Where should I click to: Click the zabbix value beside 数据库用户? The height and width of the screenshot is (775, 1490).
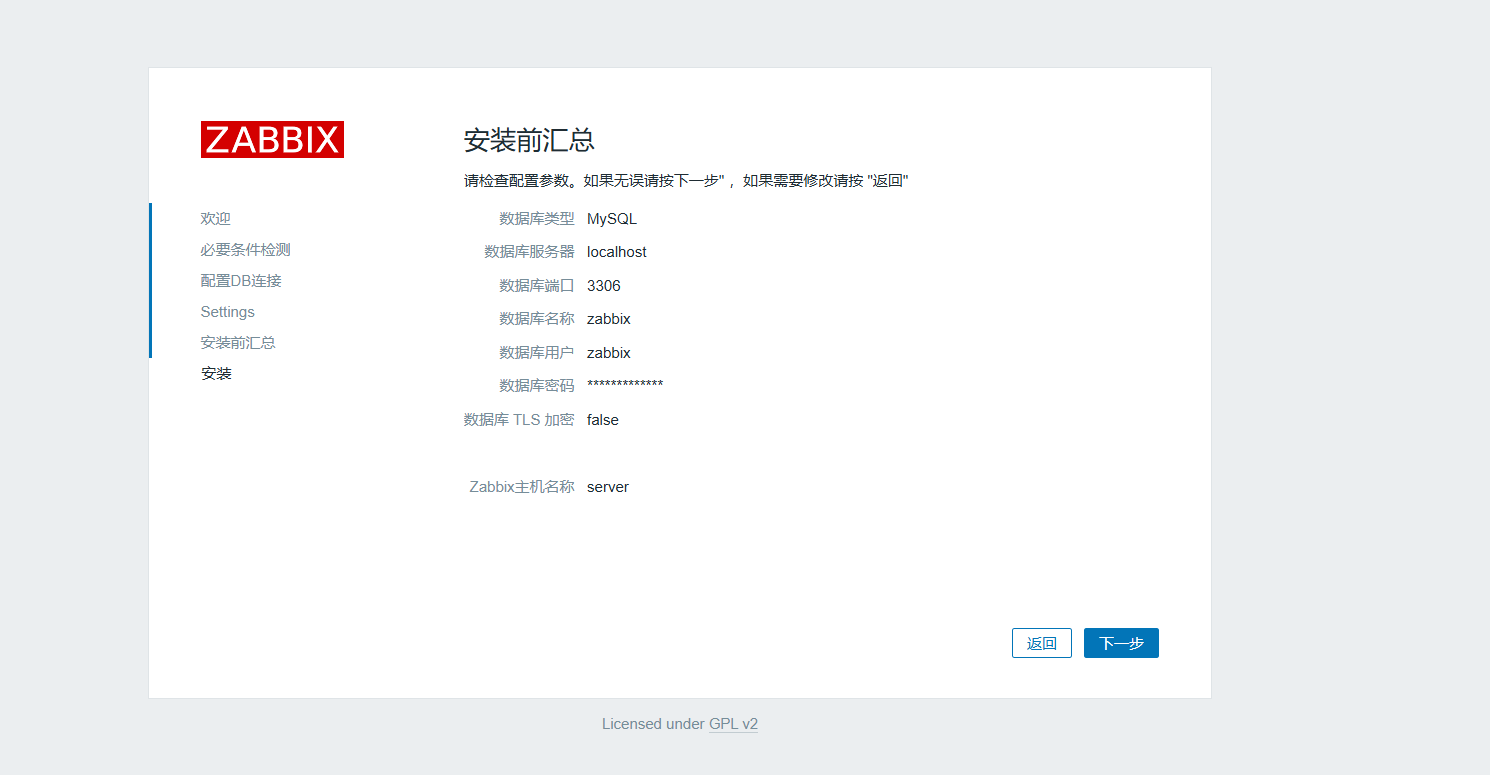(x=608, y=353)
